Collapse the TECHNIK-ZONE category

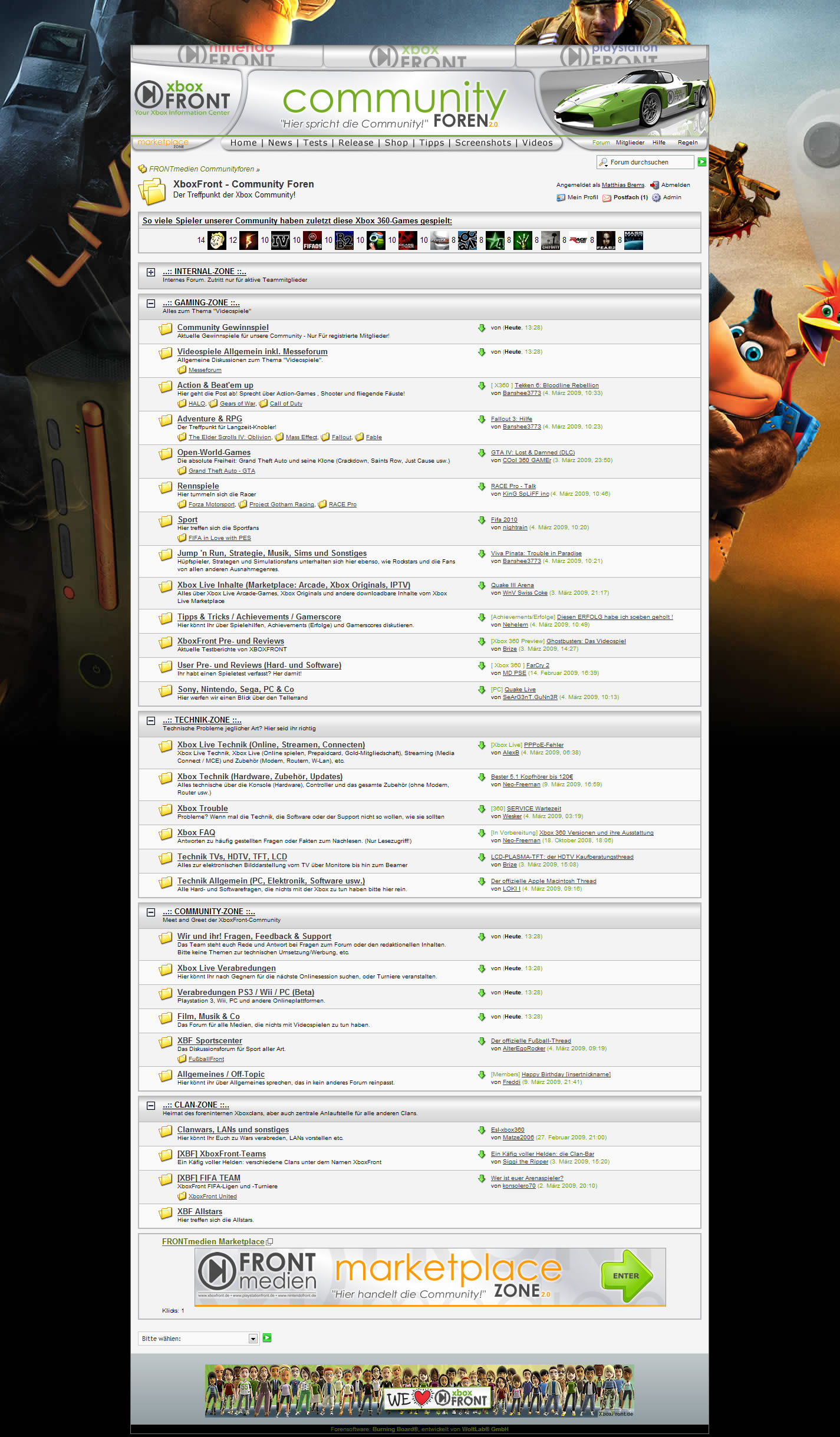(151, 721)
